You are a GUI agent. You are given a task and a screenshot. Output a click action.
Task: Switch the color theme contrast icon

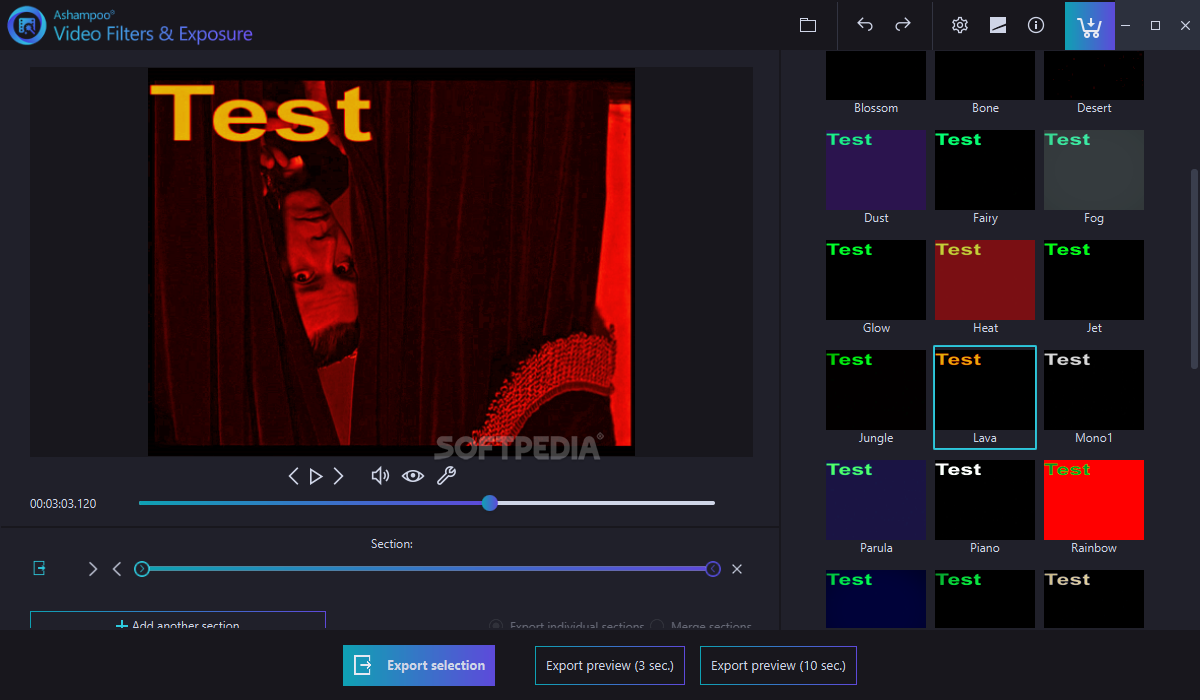pyautogui.click(x=998, y=25)
